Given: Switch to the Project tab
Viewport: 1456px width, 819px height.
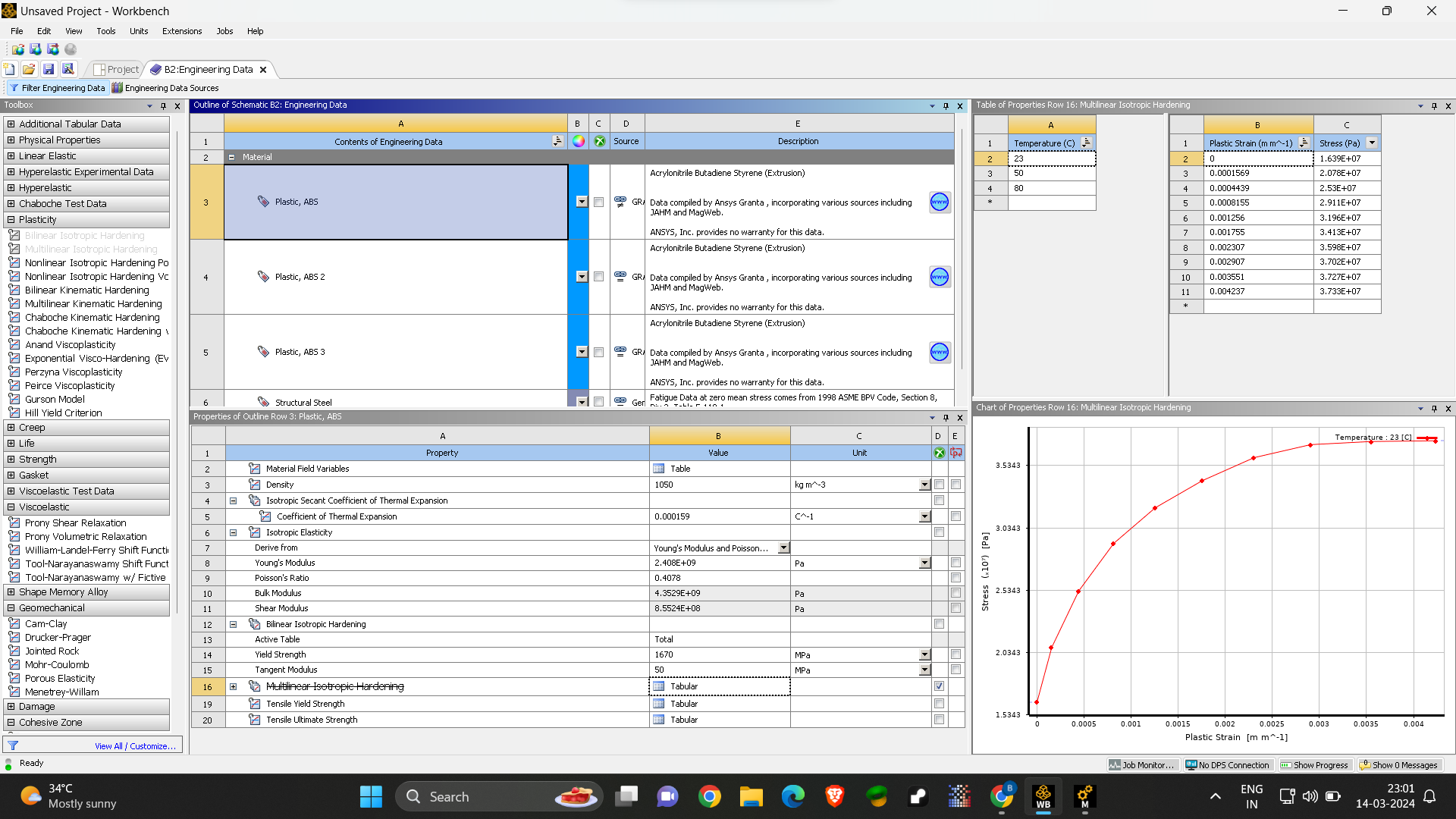Looking at the screenshot, I should point(116,69).
